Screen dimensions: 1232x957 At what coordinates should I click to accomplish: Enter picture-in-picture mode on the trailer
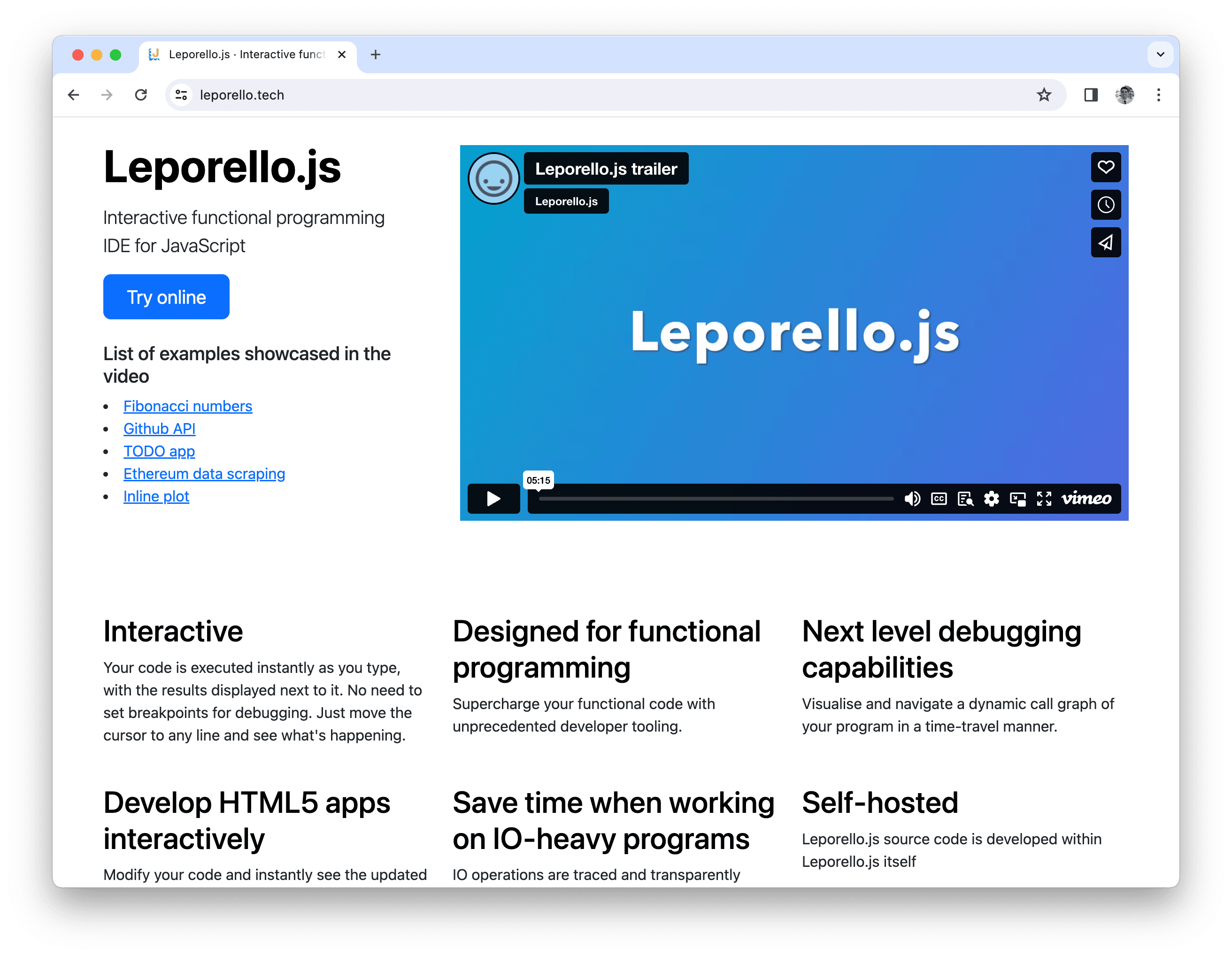[1017, 499]
